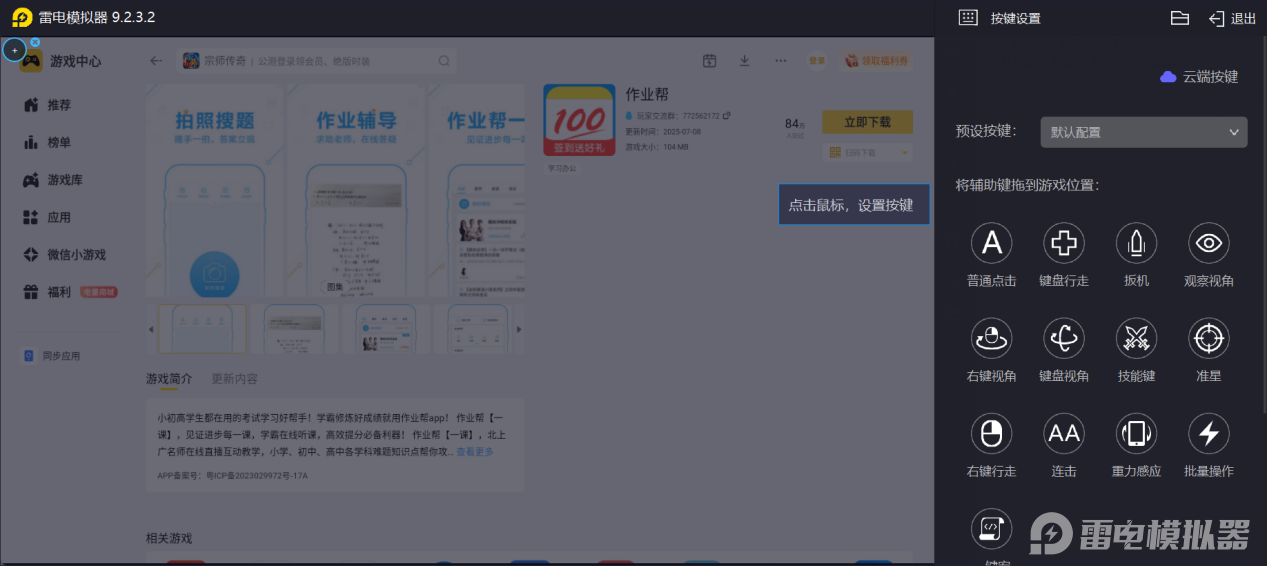Click 立即下载 download button

click(867, 122)
